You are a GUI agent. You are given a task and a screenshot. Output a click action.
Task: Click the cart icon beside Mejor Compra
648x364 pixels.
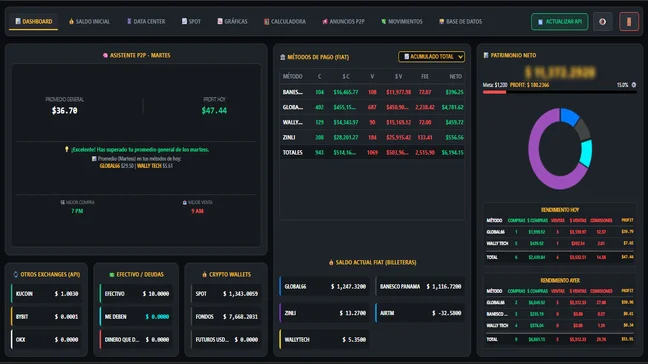(62, 202)
